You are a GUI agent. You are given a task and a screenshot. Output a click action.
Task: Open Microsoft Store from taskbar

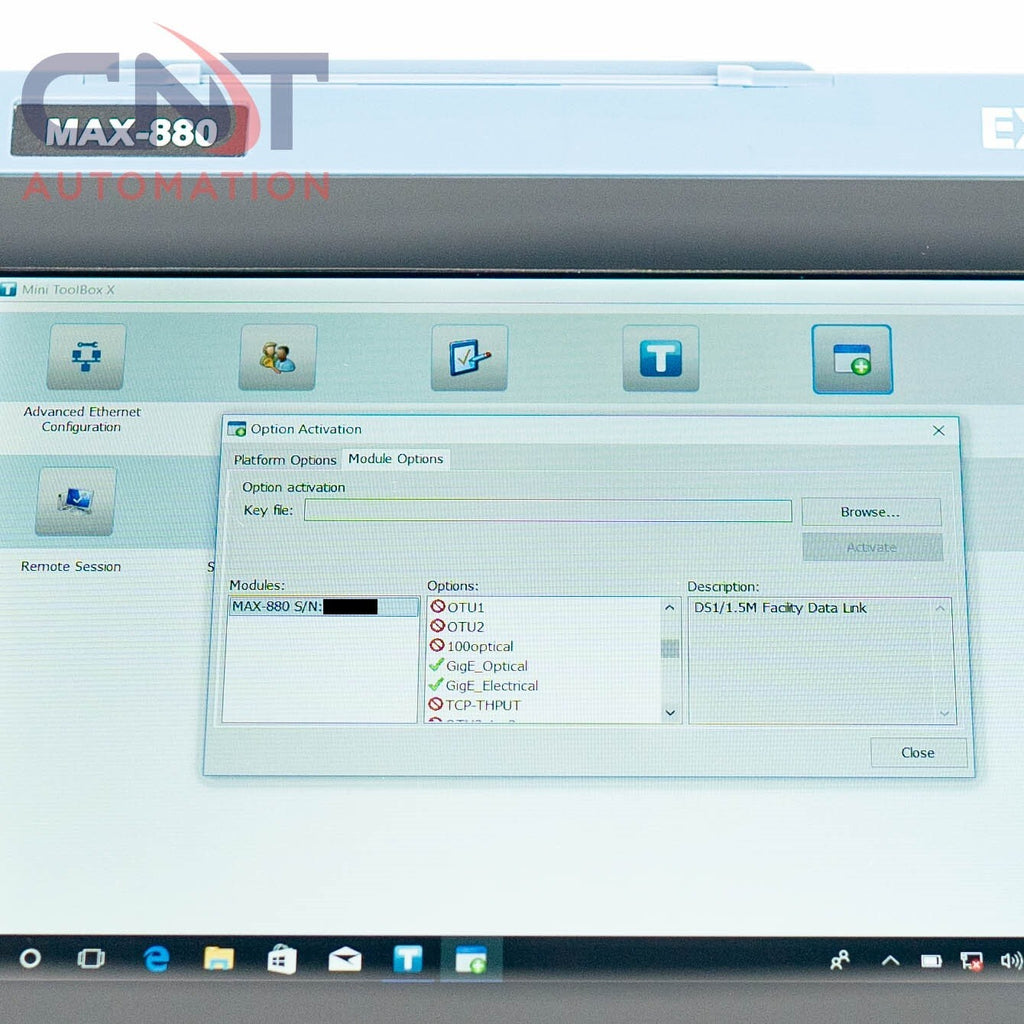tap(281, 960)
